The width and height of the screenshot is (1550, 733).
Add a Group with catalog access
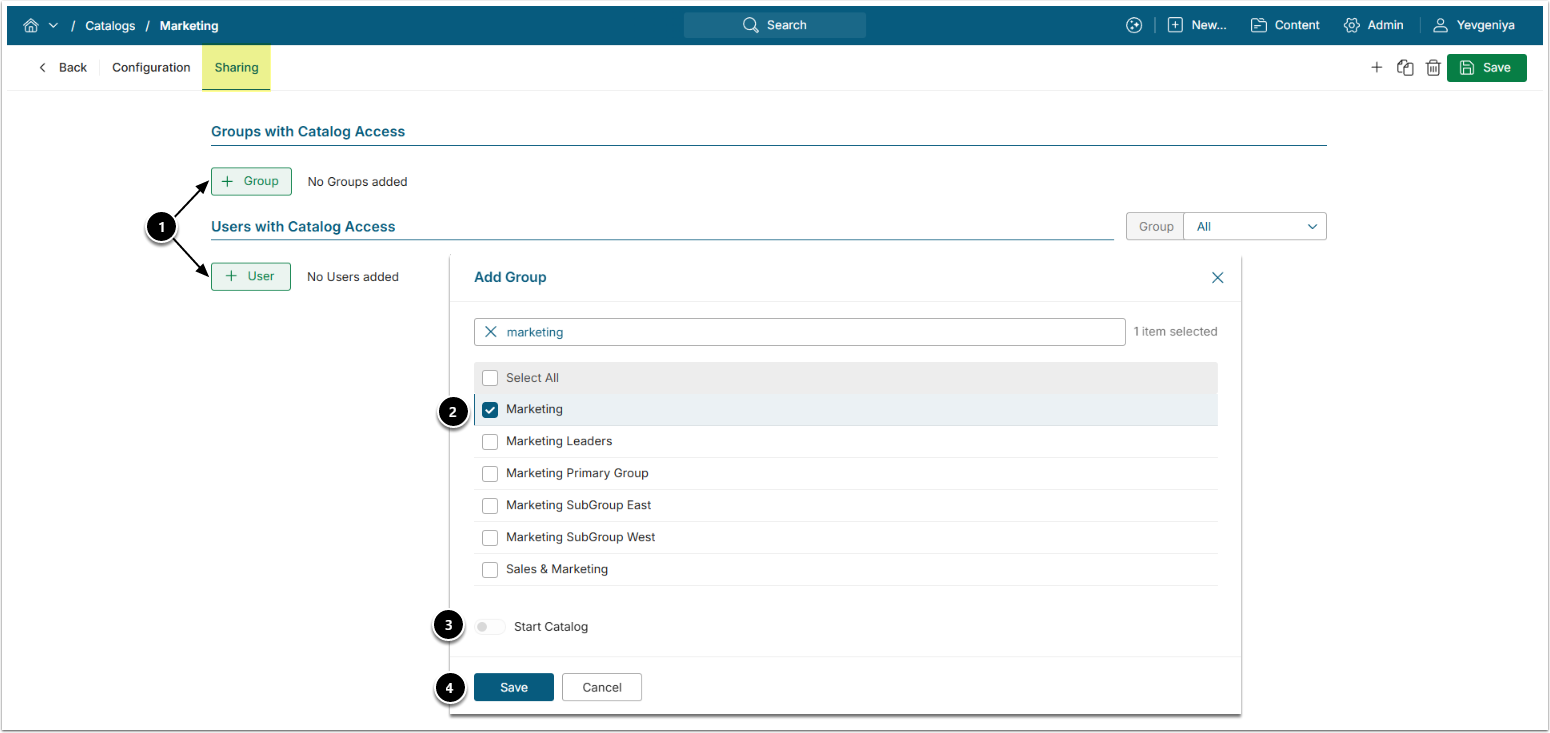251,181
